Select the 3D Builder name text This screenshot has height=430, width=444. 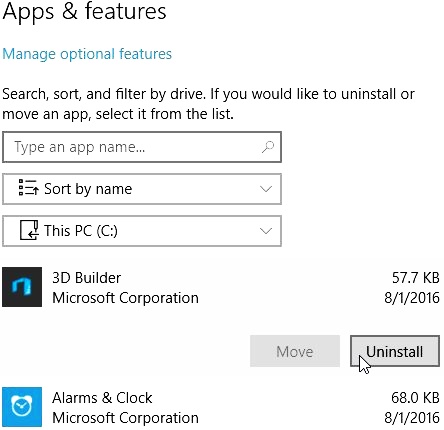pyautogui.click(x=87, y=278)
